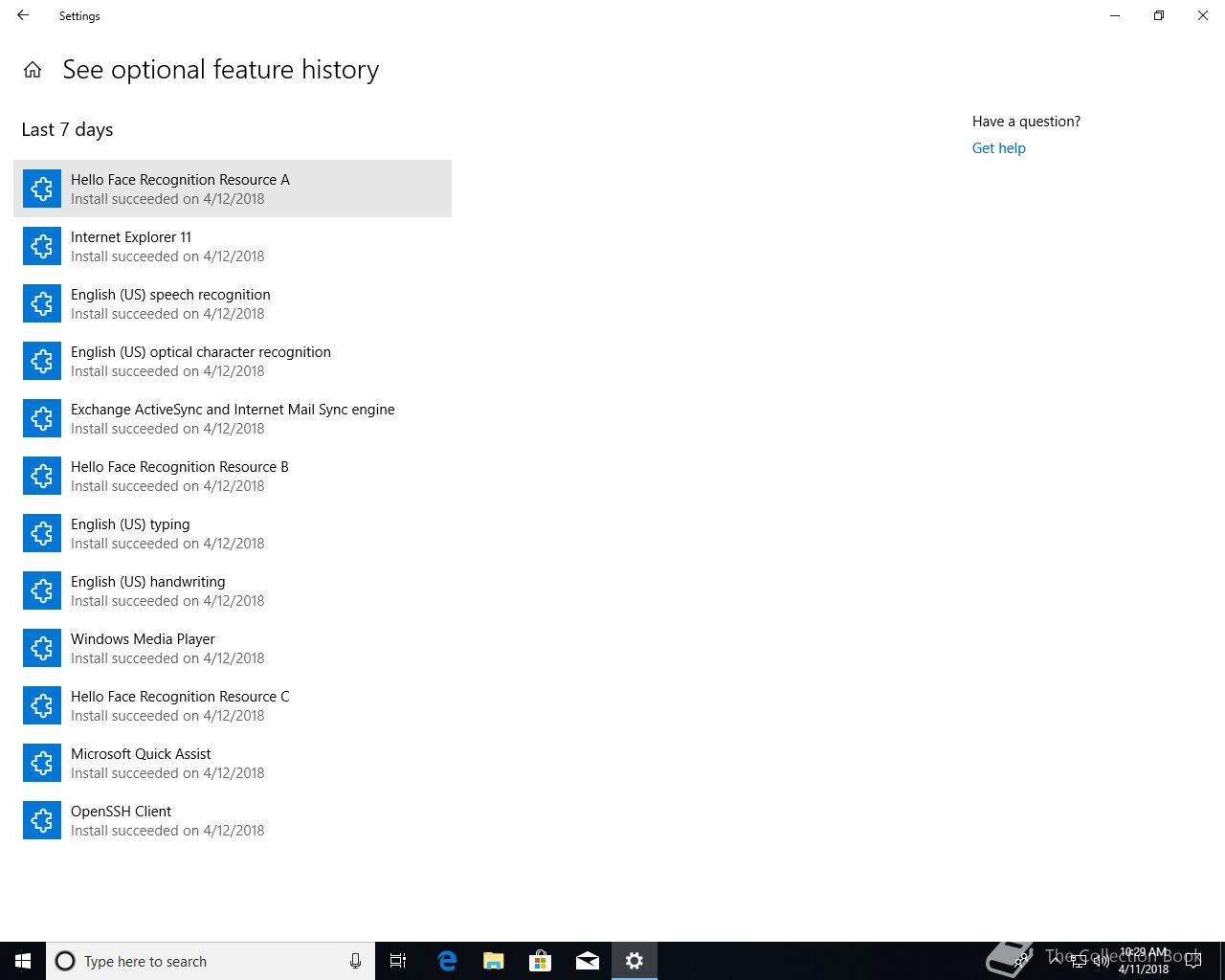Select the English (US) handwriting entry

pos(233,590)
